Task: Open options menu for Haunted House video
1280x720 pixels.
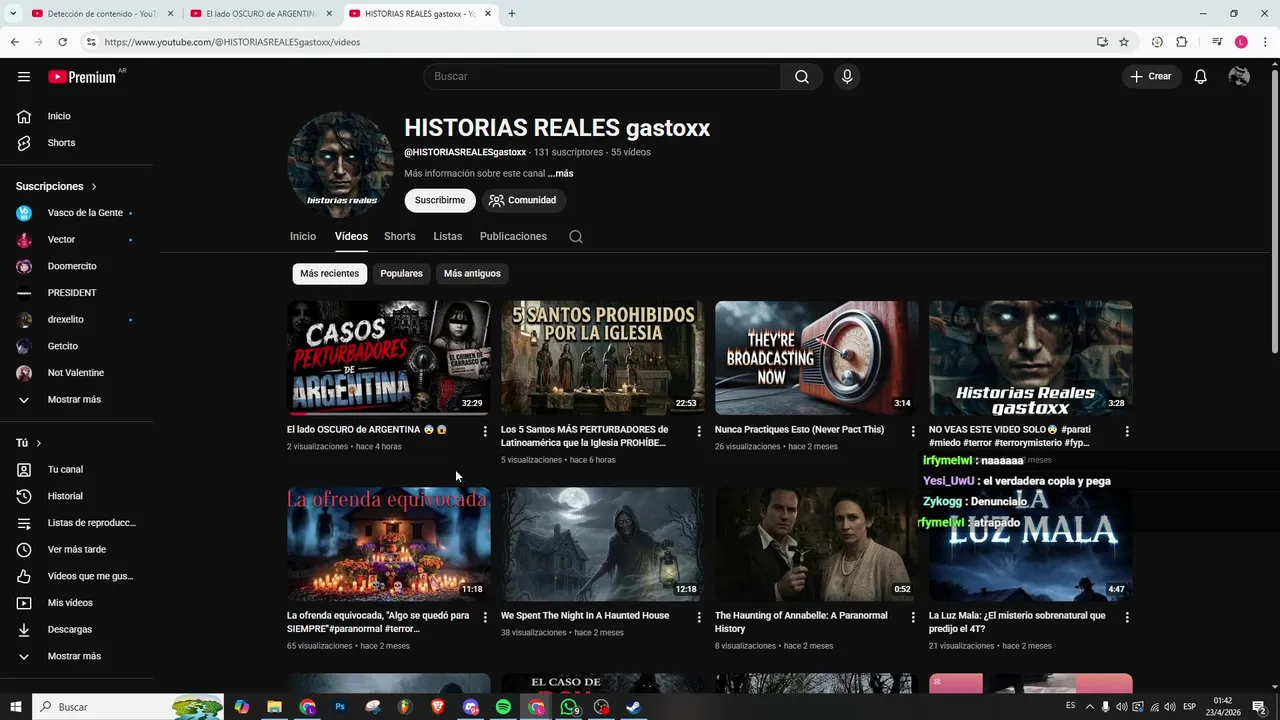Action: coord(699,617)
